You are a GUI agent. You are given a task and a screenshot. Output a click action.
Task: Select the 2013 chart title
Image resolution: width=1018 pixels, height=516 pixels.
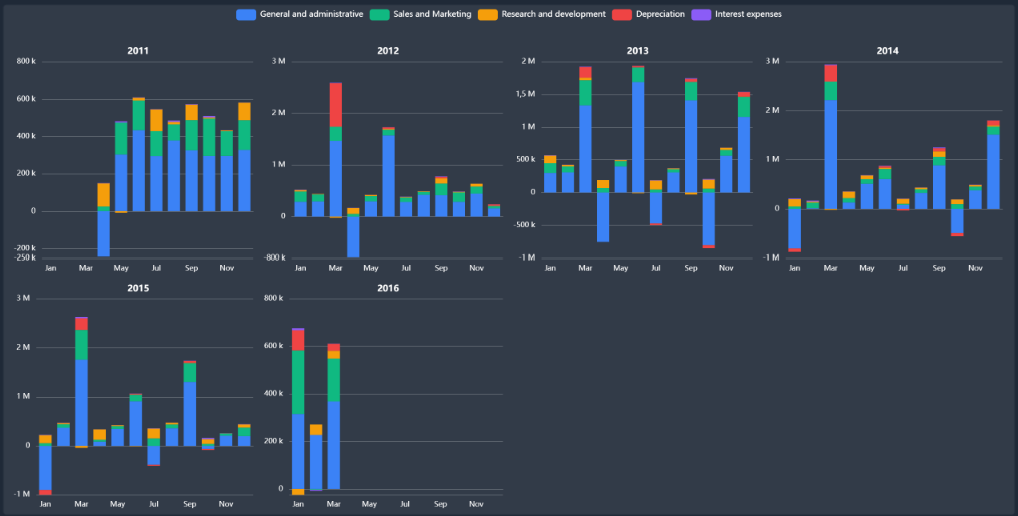[x=638, y=51]
